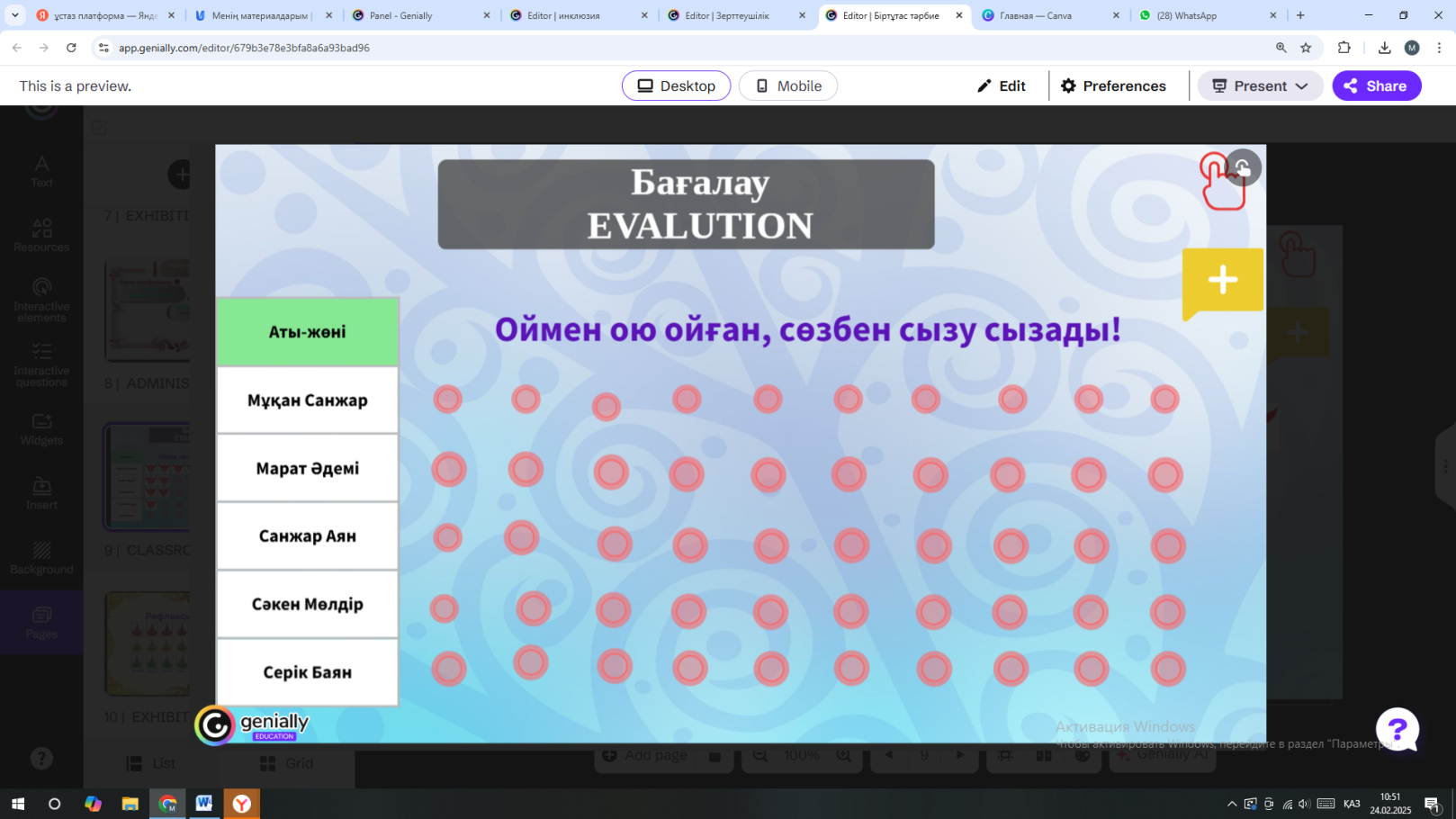
Task: Bookmark this page with the star
Action: (1306, 48)
